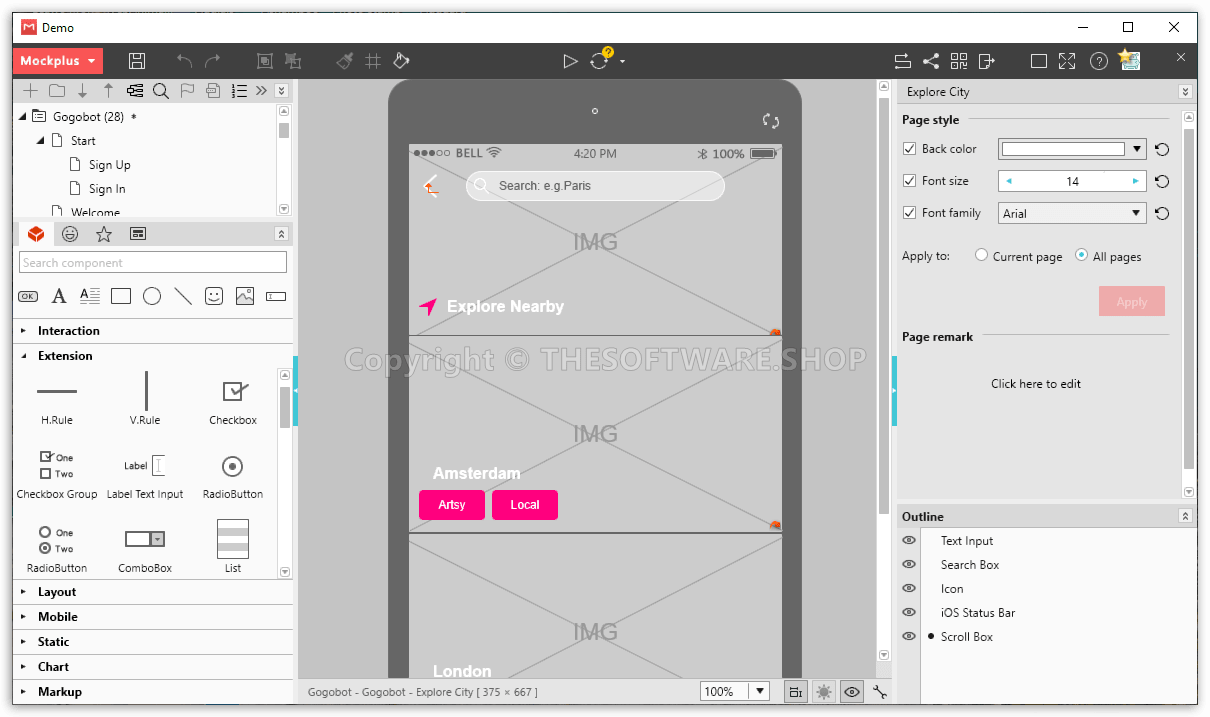Start preview with the play icon
The width and height of the screenshot is (1210, 717).
click(x=570, y=61)
